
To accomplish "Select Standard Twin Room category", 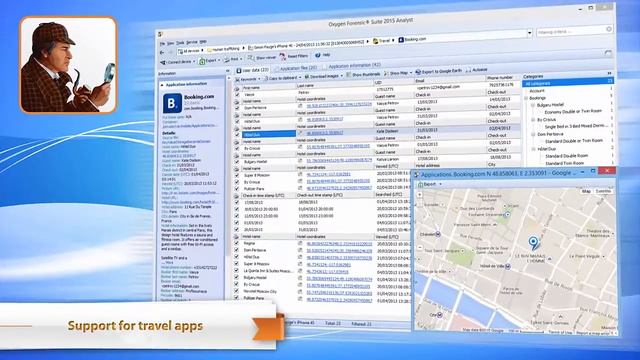I will click(x=564, y=163).
